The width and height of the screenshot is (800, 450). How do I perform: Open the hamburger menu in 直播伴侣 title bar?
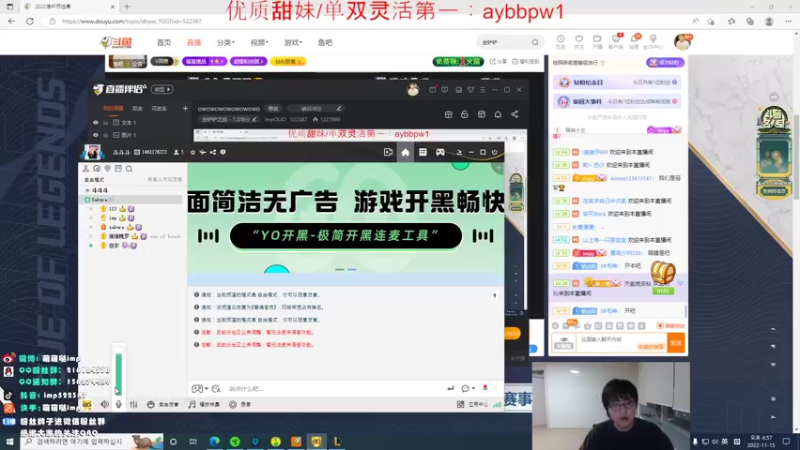(x=483, y=90)
